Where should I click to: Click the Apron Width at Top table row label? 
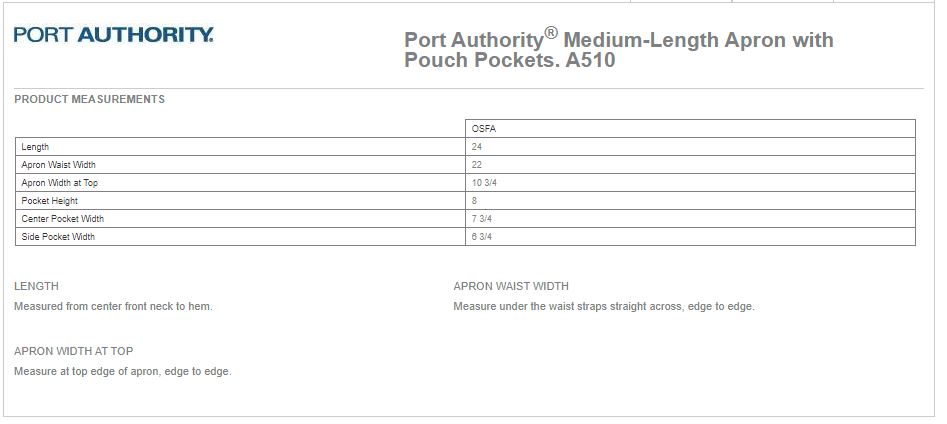[59, 183]
